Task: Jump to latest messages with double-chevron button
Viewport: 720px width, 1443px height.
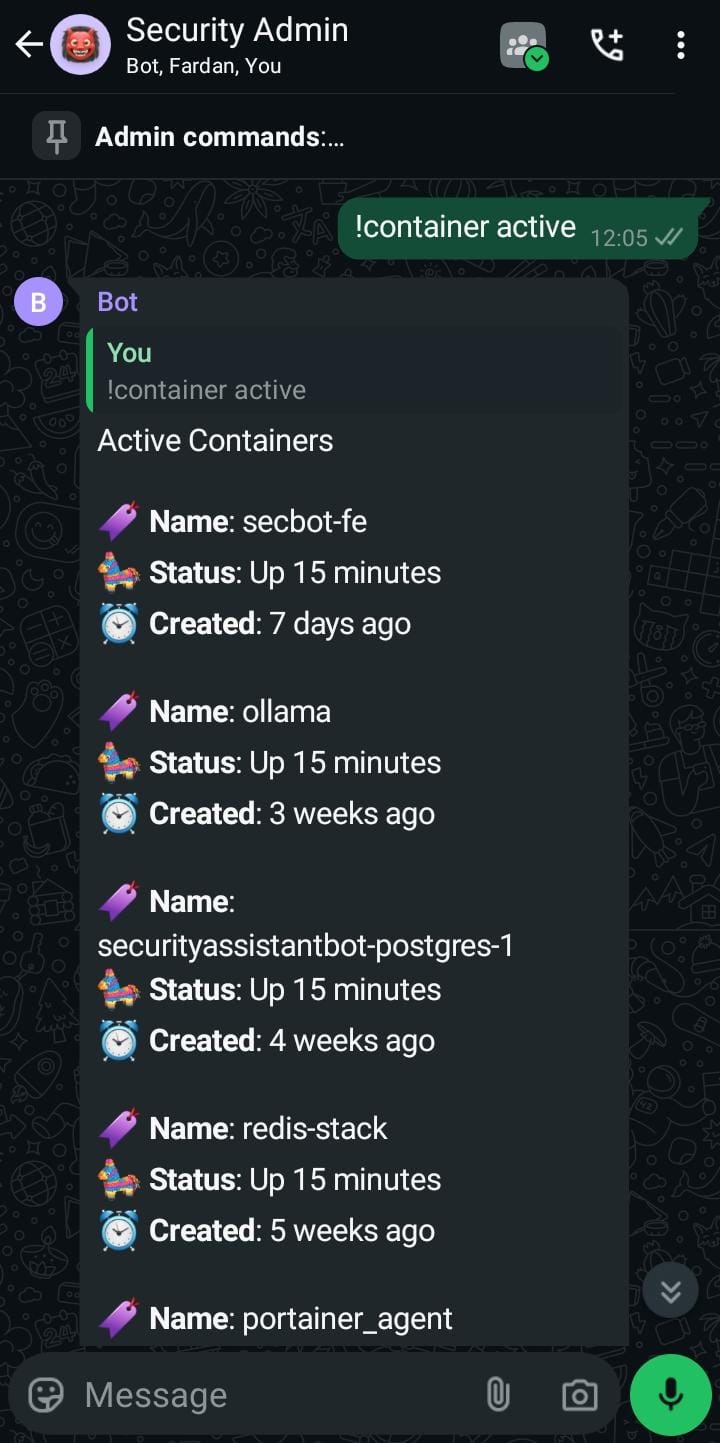Action: pos(670,1291)
